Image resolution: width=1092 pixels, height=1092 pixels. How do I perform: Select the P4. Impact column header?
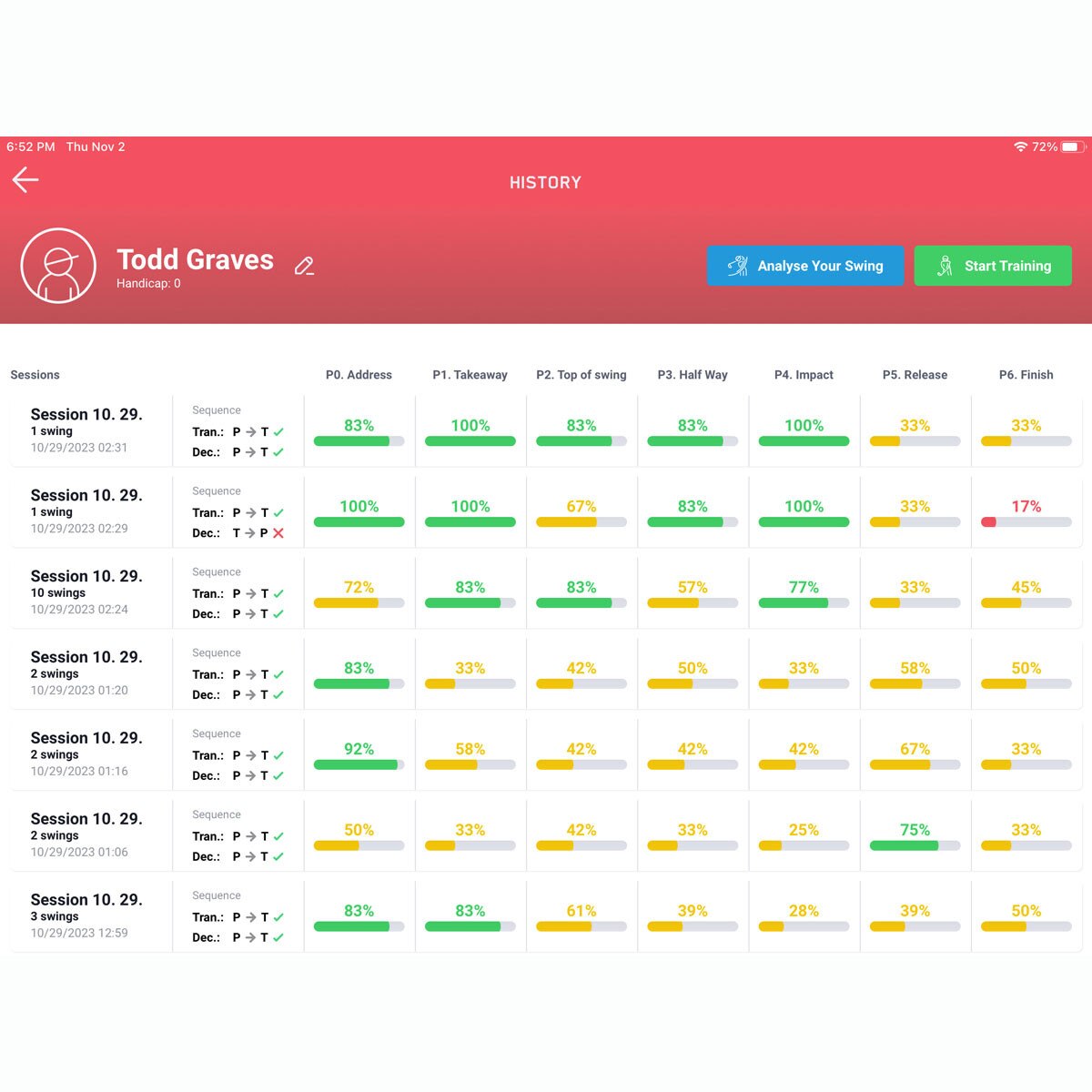tap(804, 375)
